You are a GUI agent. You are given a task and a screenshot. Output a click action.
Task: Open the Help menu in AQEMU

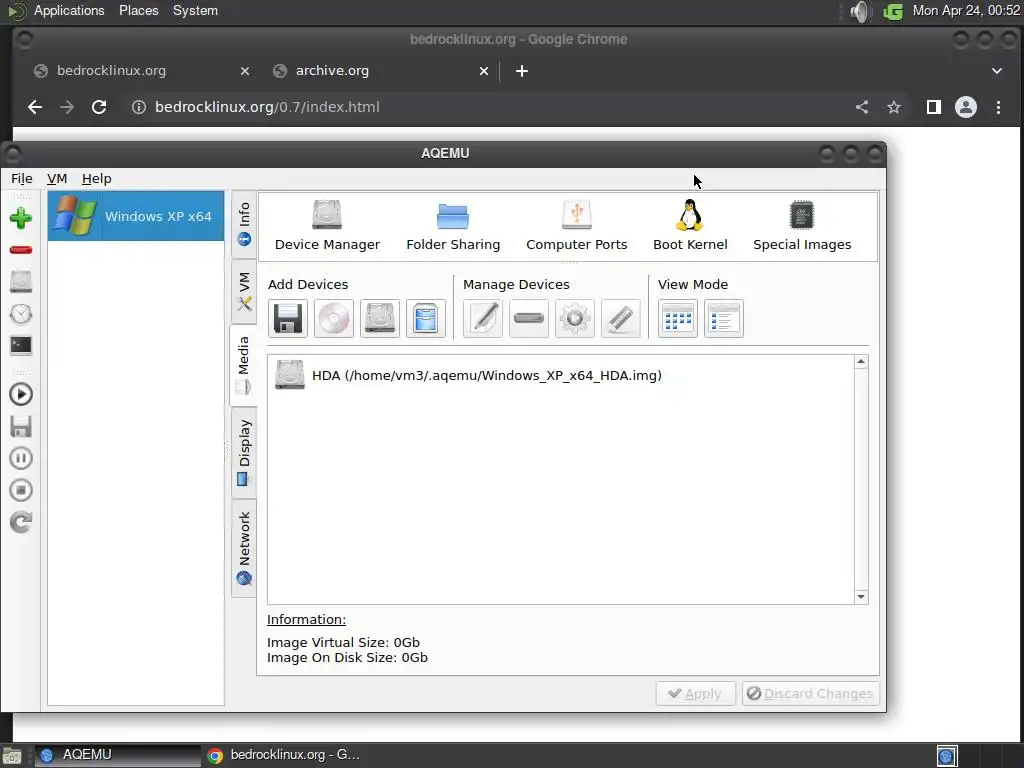click(x=97, y=178)
